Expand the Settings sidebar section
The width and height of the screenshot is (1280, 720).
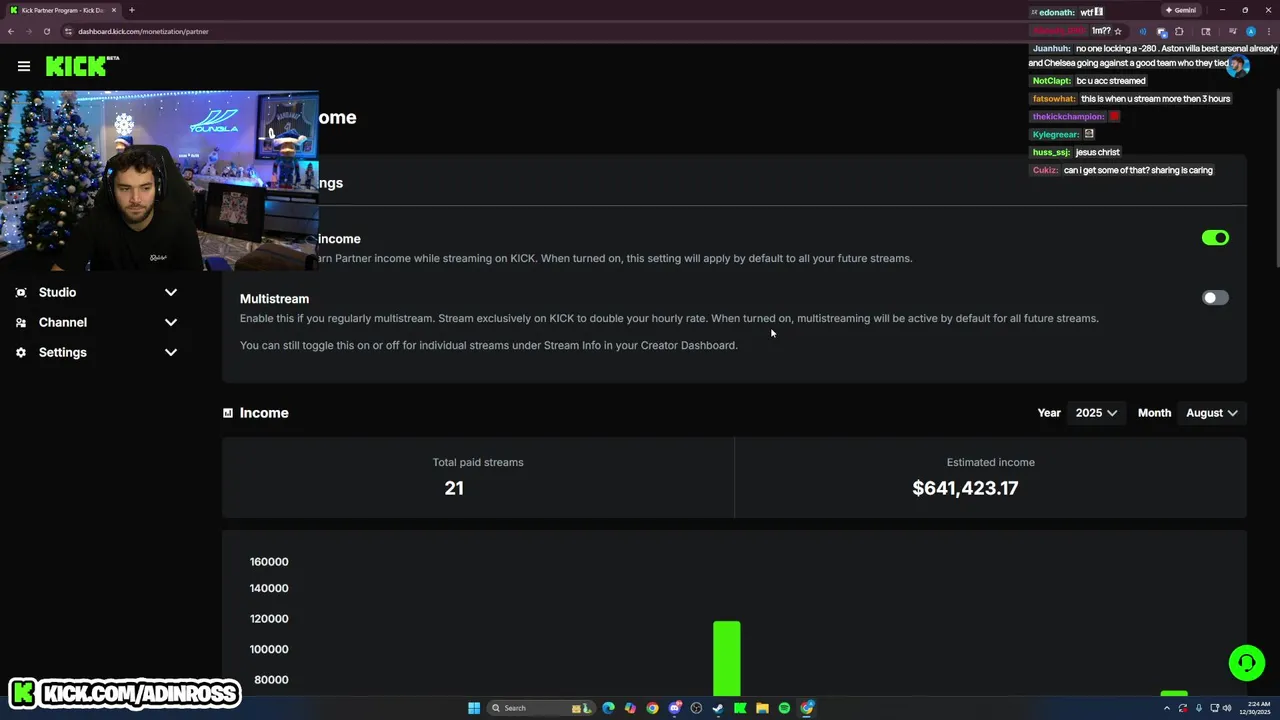pos(171,352)
